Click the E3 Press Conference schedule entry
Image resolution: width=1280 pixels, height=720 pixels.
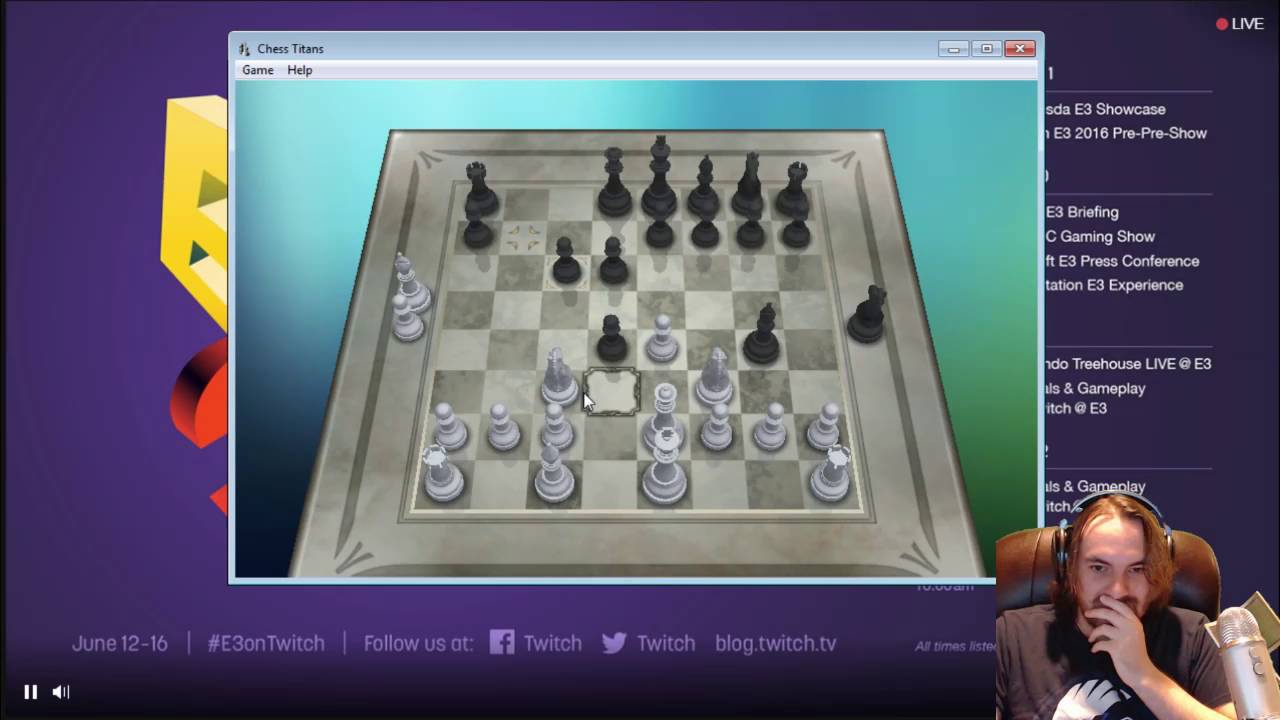[x=1122, y=261]
